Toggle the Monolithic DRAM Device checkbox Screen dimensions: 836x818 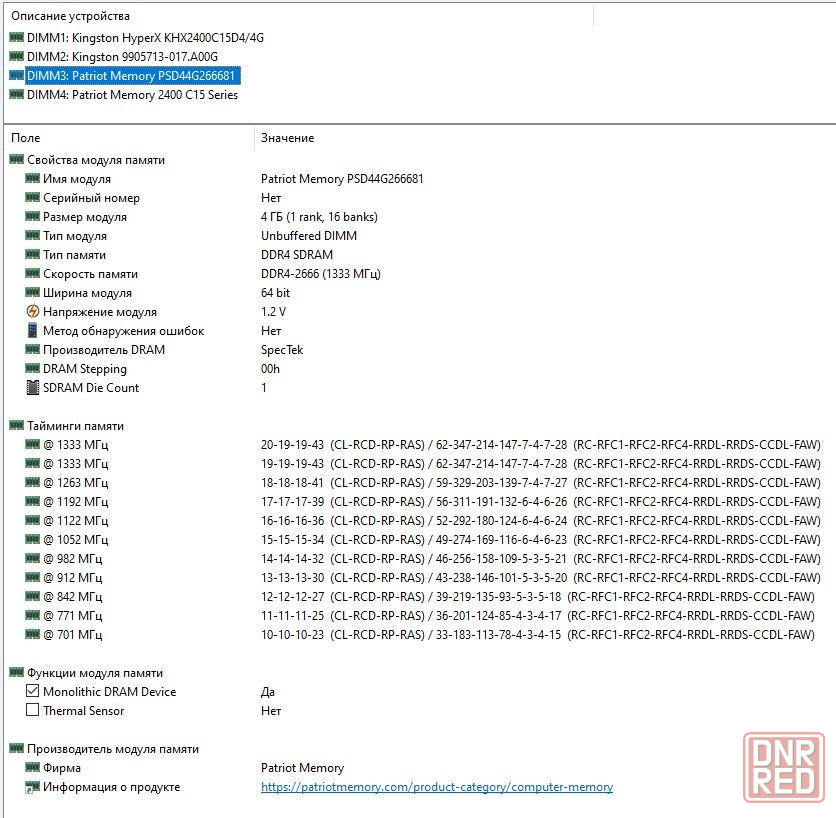point(33,691)
